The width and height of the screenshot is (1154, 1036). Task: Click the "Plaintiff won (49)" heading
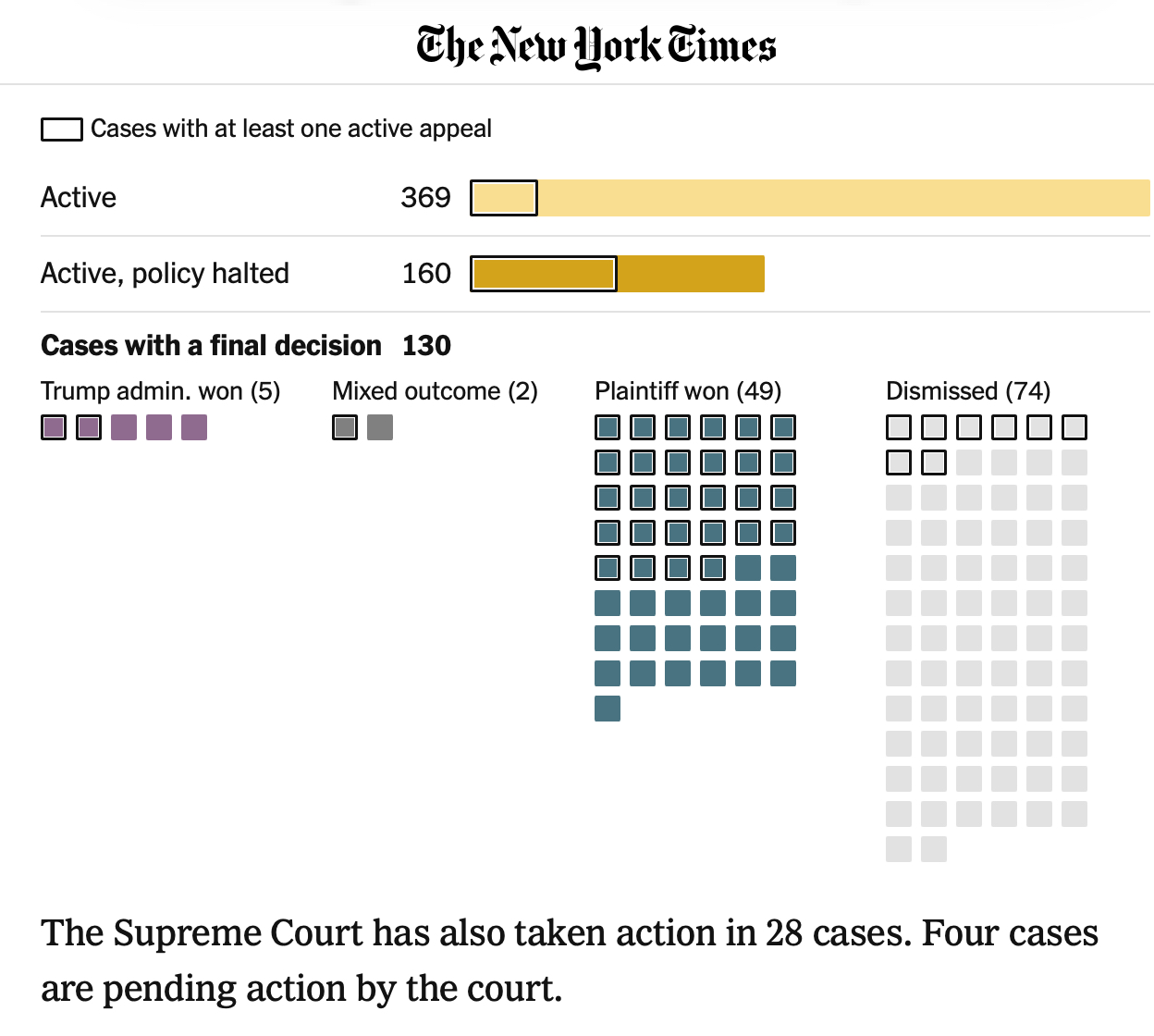pyautogui.click(x=688, y=391)
